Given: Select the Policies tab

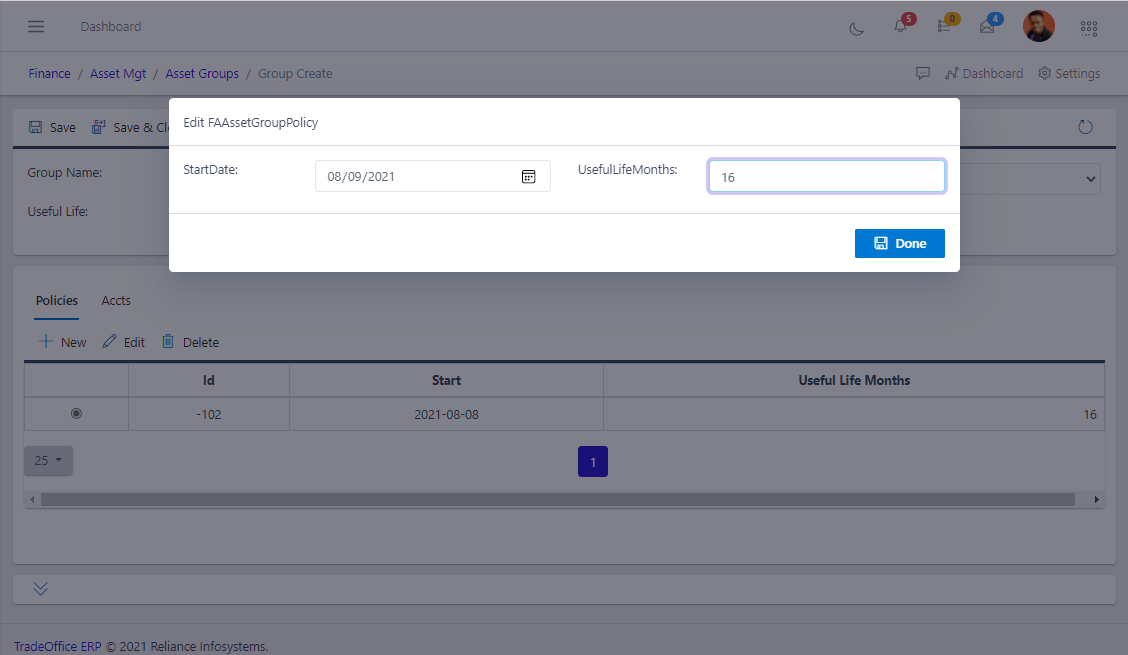Looking at the screenshot, I should [57, 300].
